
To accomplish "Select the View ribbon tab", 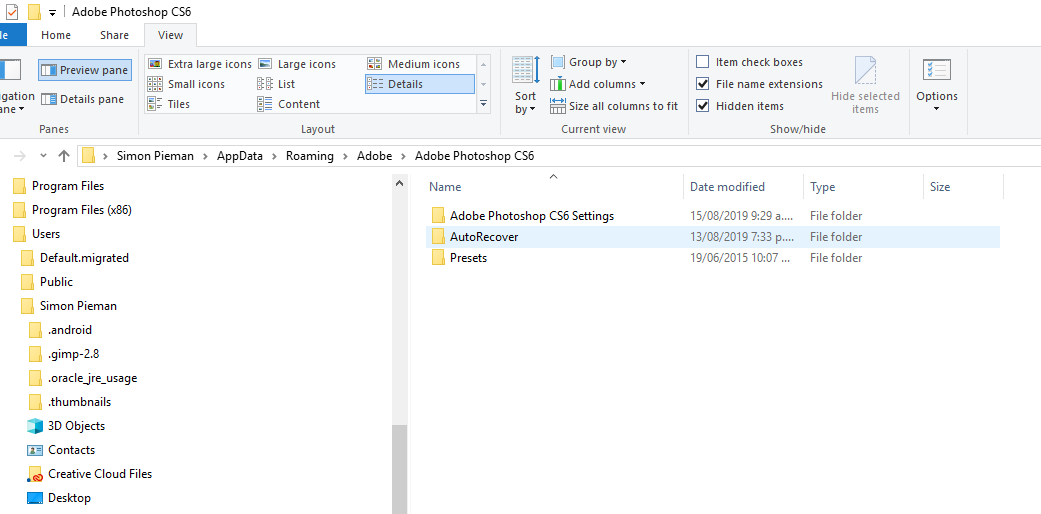I will [171, 35].
